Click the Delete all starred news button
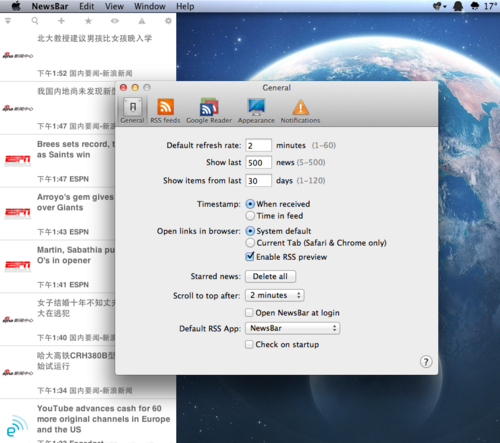500x443 pixels. tap(270, 276)
